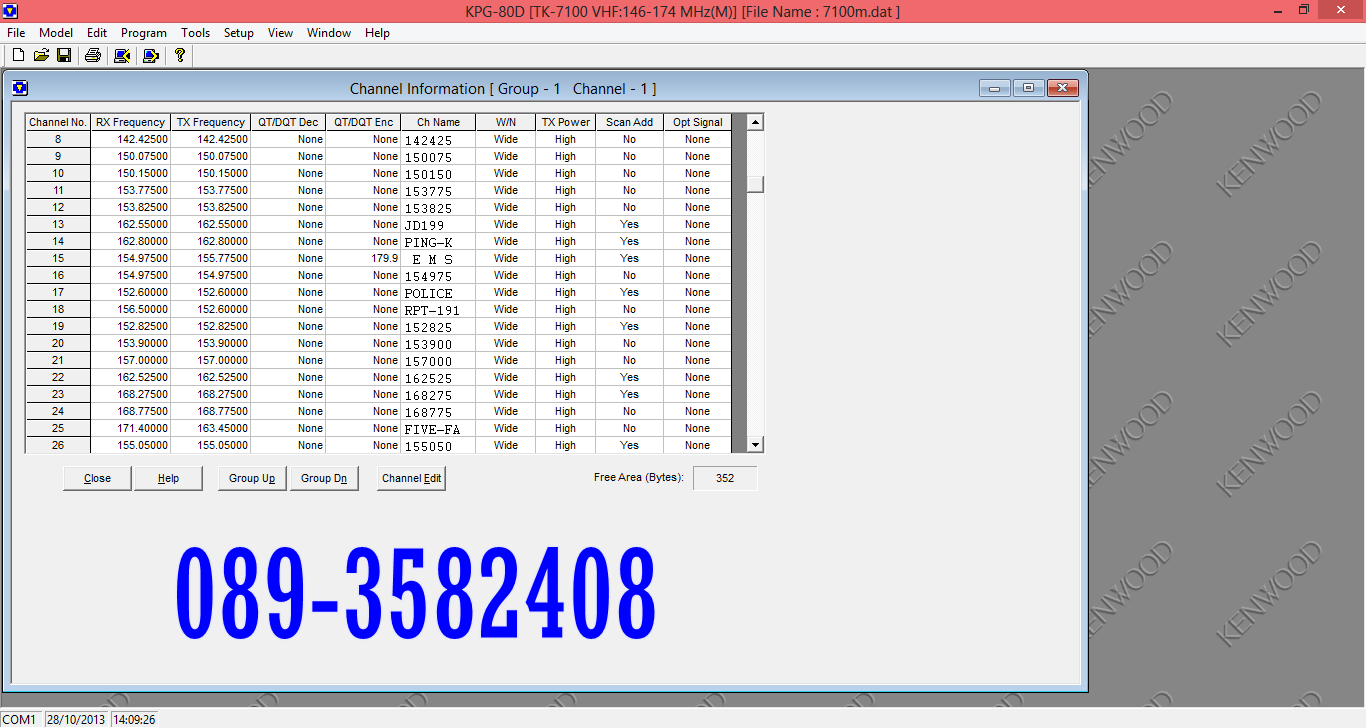Open the Model menu
Screen dimensions: 1366x728
(x=56, y=33)
